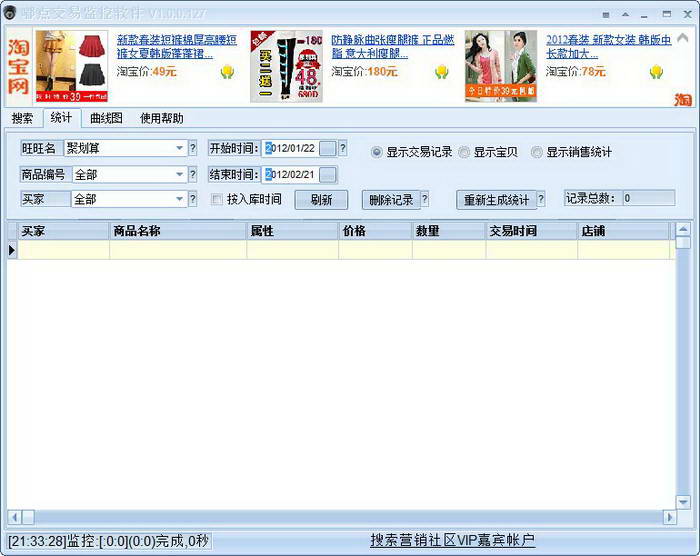Click the help ? icon next to 买家 dropdown
700x556 pixels.
pos(193,199)
